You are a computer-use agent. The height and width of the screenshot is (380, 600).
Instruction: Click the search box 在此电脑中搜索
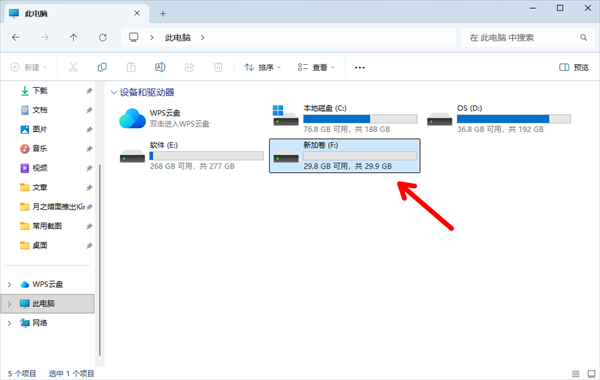click(528, 38)
